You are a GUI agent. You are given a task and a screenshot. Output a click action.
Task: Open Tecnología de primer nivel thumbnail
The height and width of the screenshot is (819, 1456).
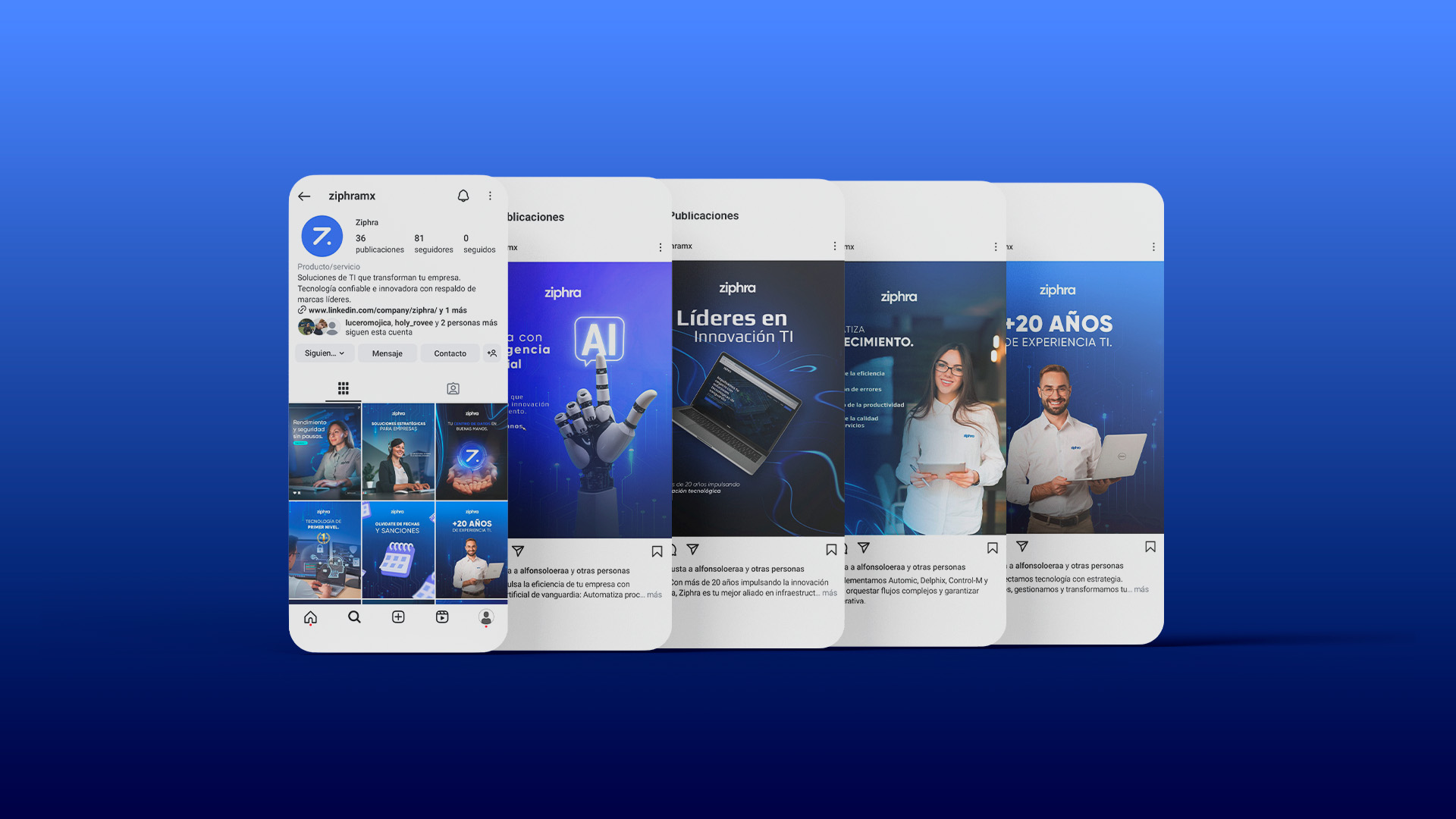(x=325, y=550)
